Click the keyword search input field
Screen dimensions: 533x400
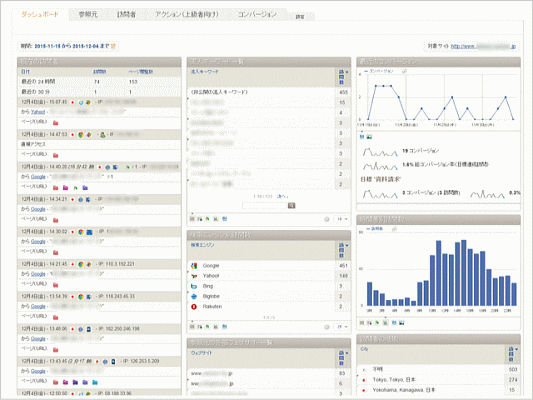[264, 206]
